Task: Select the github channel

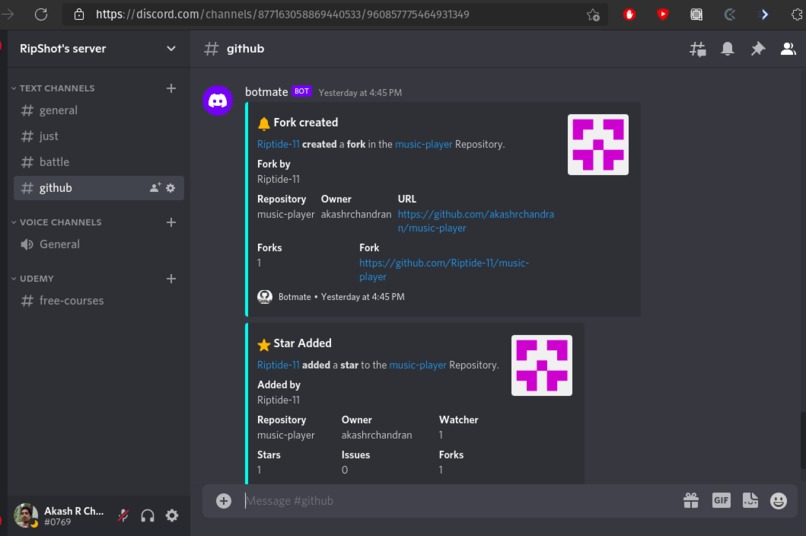Action: point(99,188)
